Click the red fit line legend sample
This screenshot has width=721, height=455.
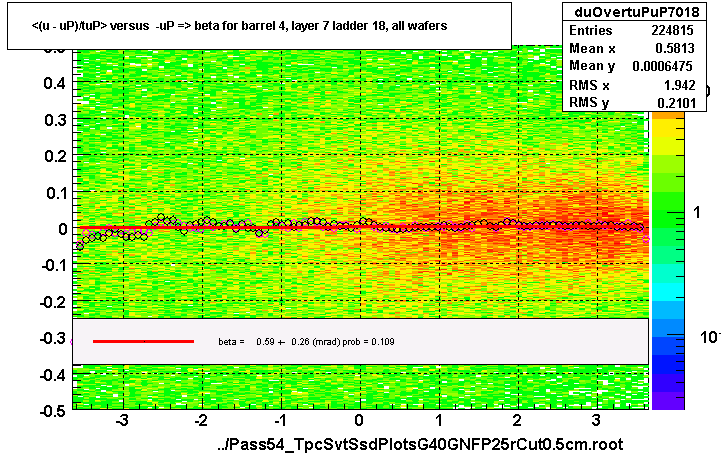click(143, 341)
